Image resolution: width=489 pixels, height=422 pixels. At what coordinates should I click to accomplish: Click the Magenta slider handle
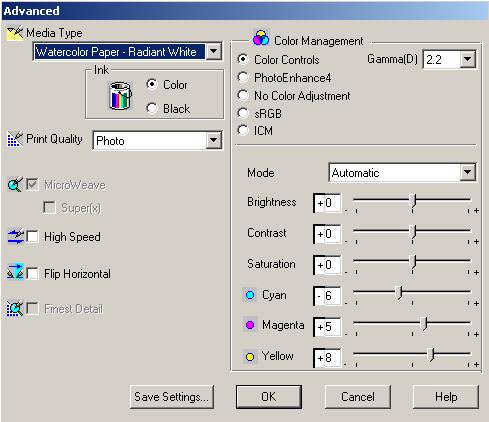point(424,323)
